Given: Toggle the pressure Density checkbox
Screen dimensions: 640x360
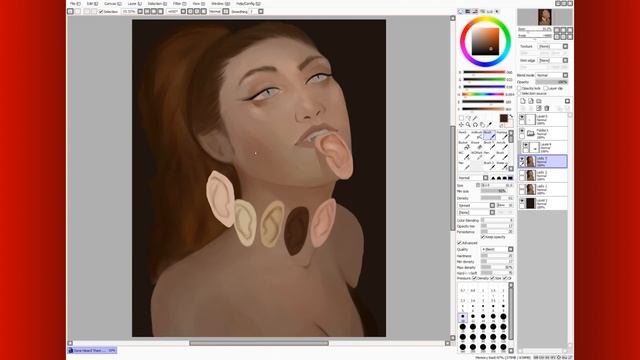Looking at the screenshot, I should pos(474,278).
